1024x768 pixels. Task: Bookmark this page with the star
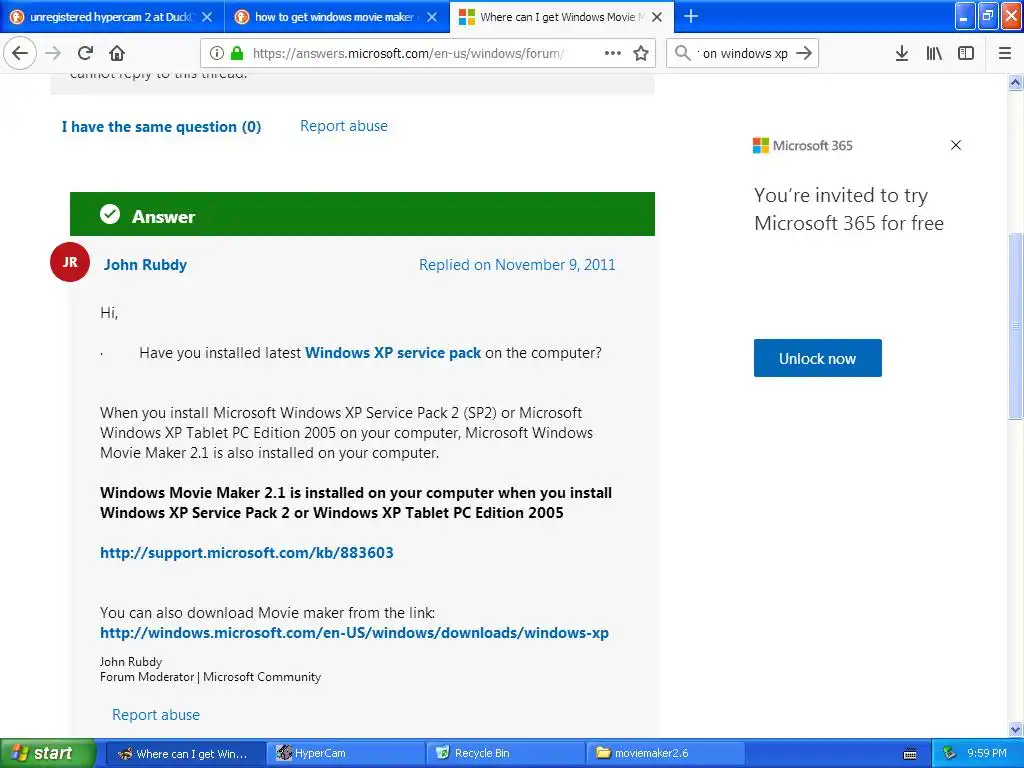tap(641, 53)
